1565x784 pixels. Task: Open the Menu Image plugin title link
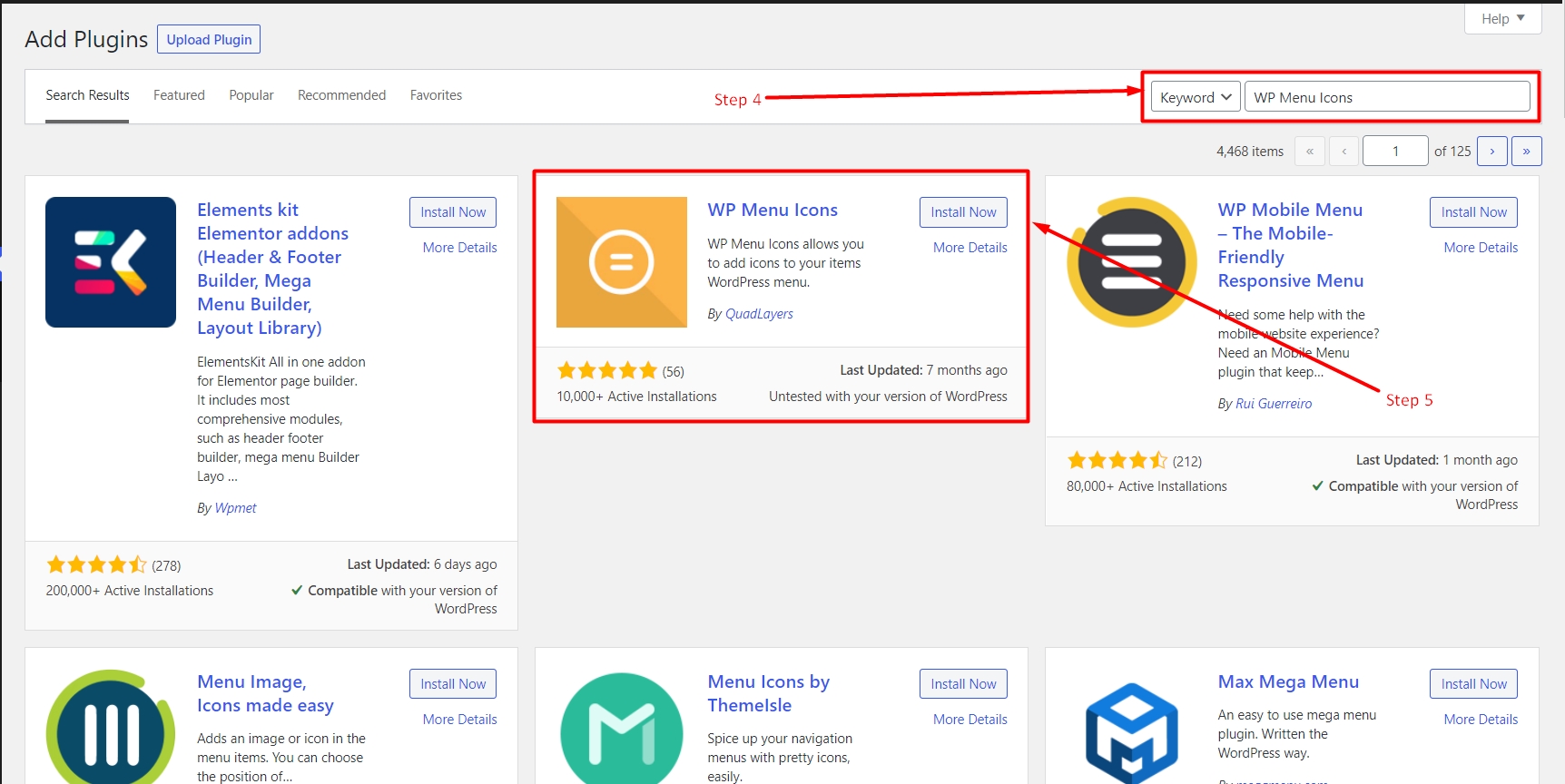click(265, 693)
